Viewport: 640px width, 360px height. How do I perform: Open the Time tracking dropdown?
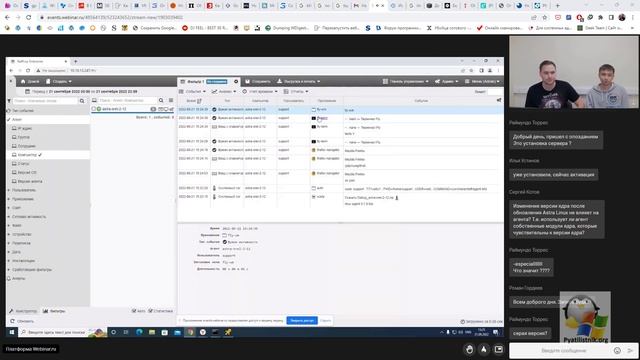[260, 91]
